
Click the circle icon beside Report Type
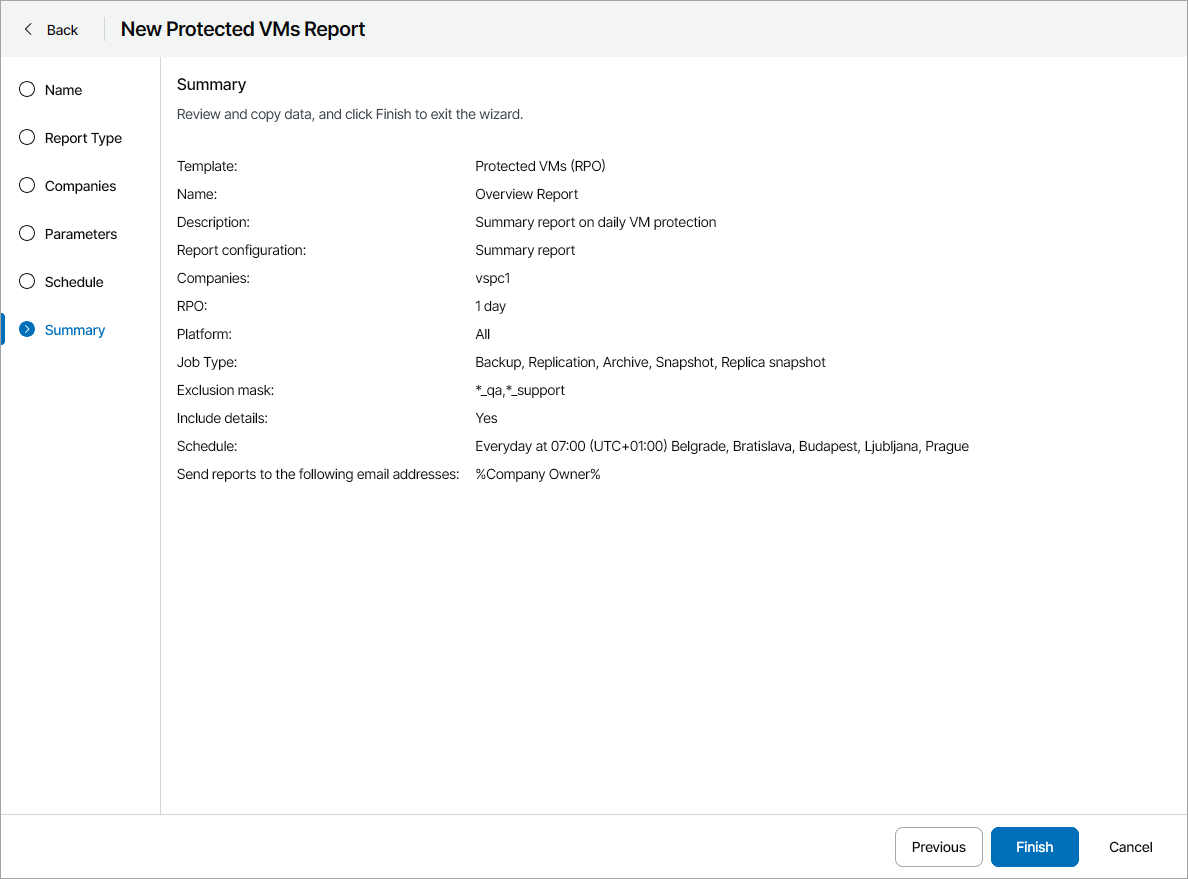[x=27, y=138]
